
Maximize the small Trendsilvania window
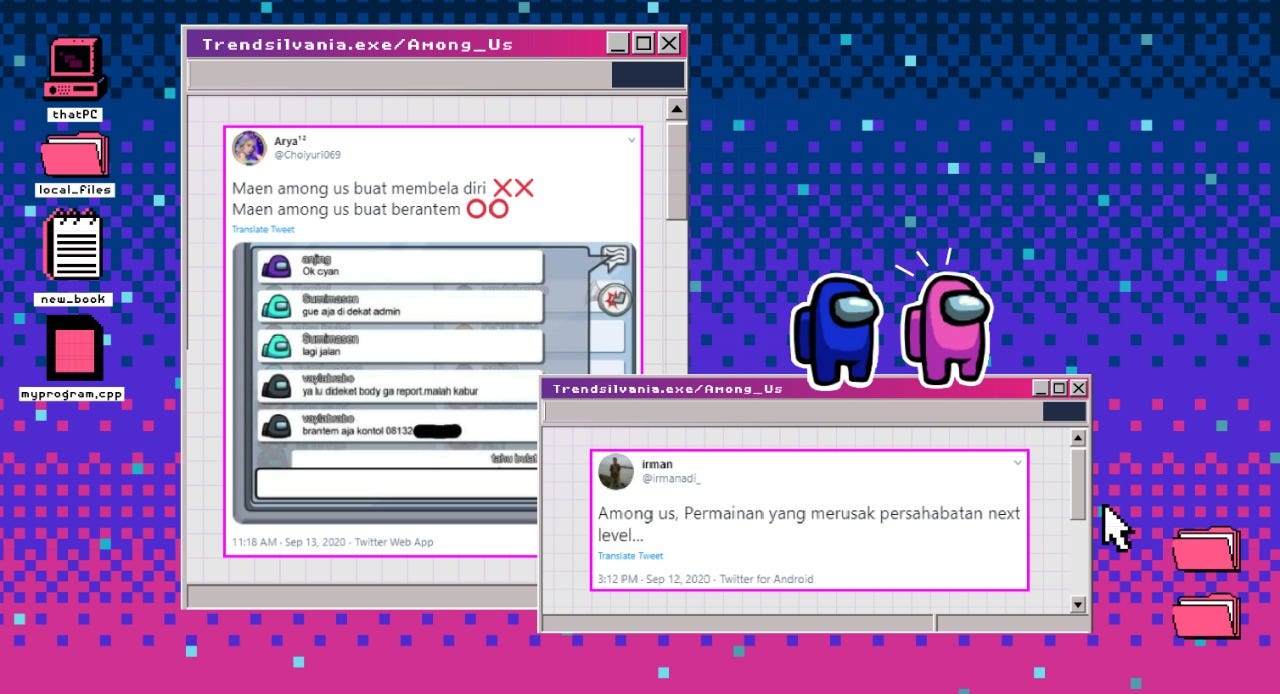coord(1060,388)
